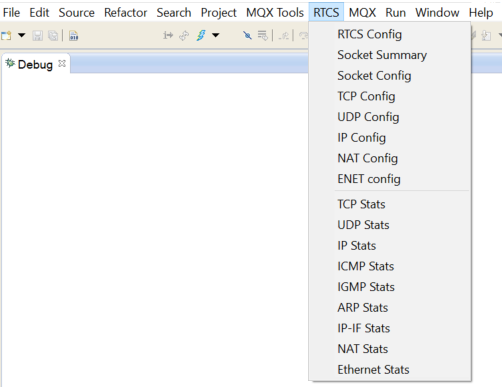
Task: Open the Window menu
Action: point(437,13)
